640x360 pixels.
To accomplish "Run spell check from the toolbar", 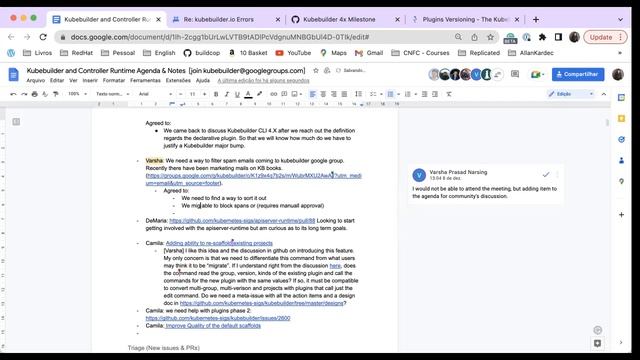I will pyautogui.click(x=45, y=94).
